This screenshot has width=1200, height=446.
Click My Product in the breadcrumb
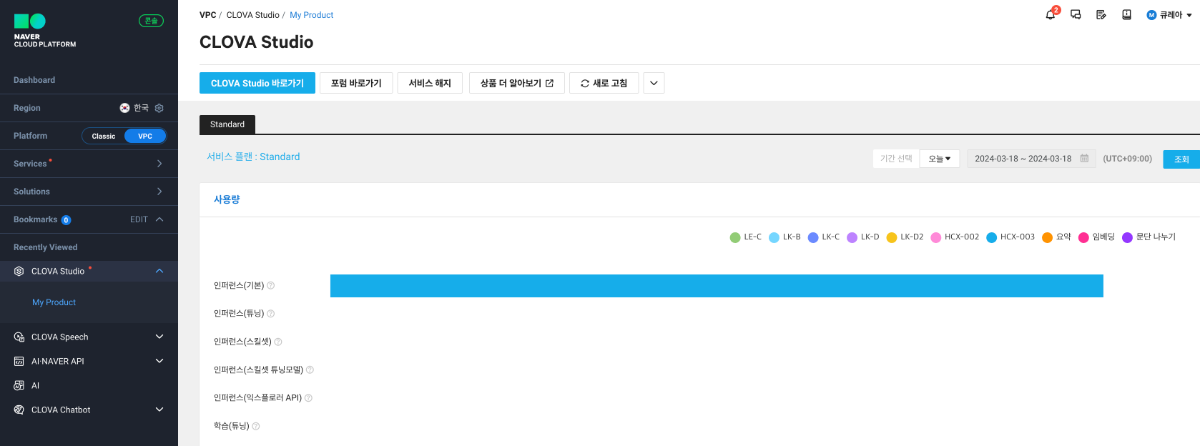(x=312, y=15)
